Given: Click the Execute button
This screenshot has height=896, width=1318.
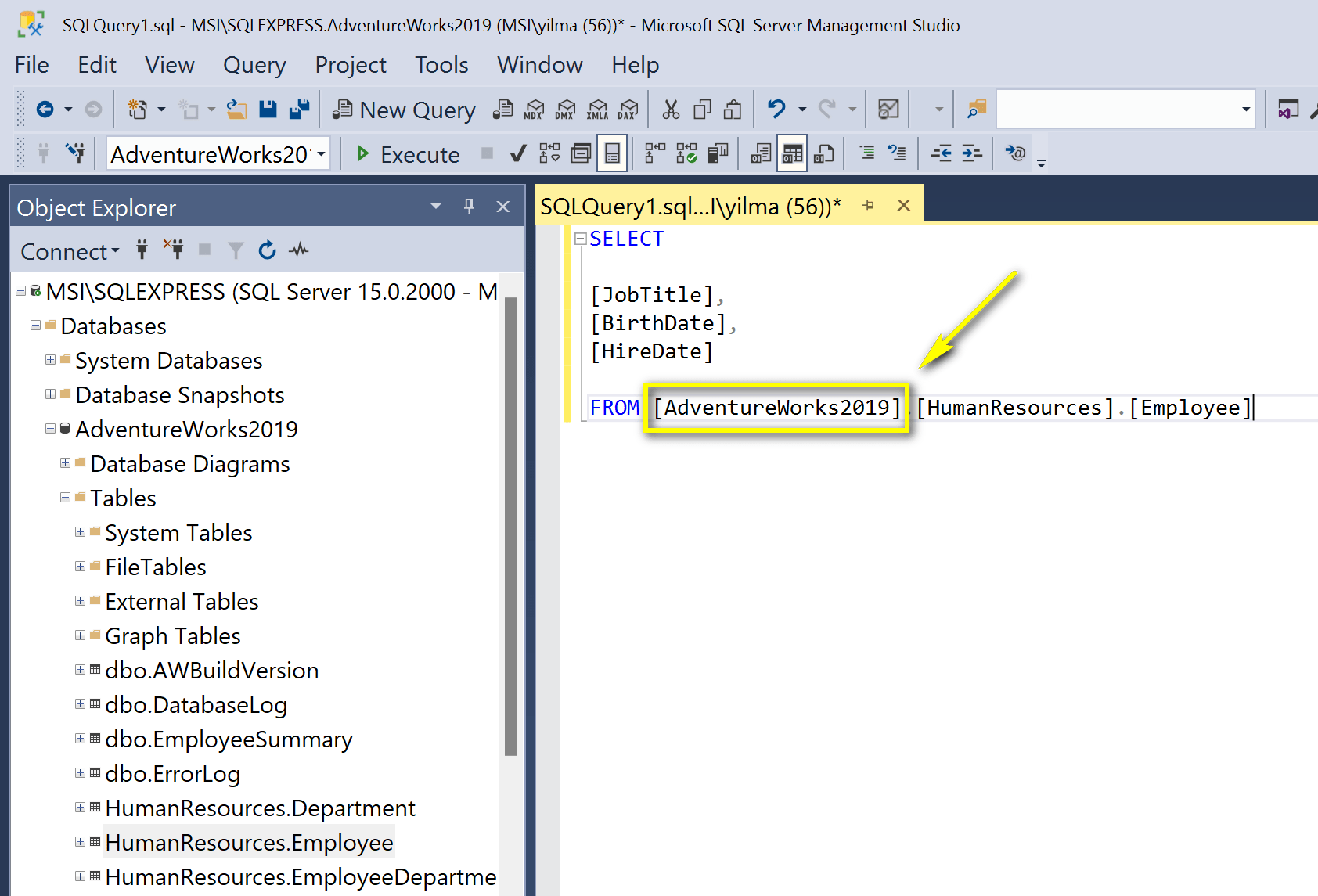Looking at the screenshot, I should pos(408,154).
